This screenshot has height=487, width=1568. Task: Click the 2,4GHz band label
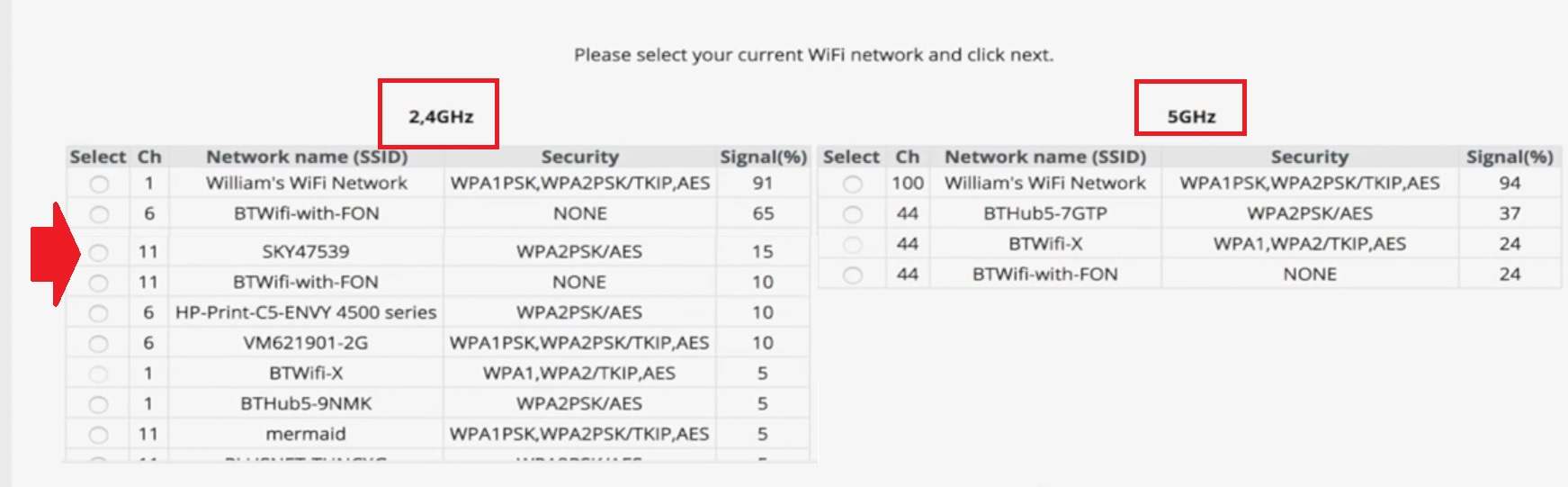pos(441,116)
